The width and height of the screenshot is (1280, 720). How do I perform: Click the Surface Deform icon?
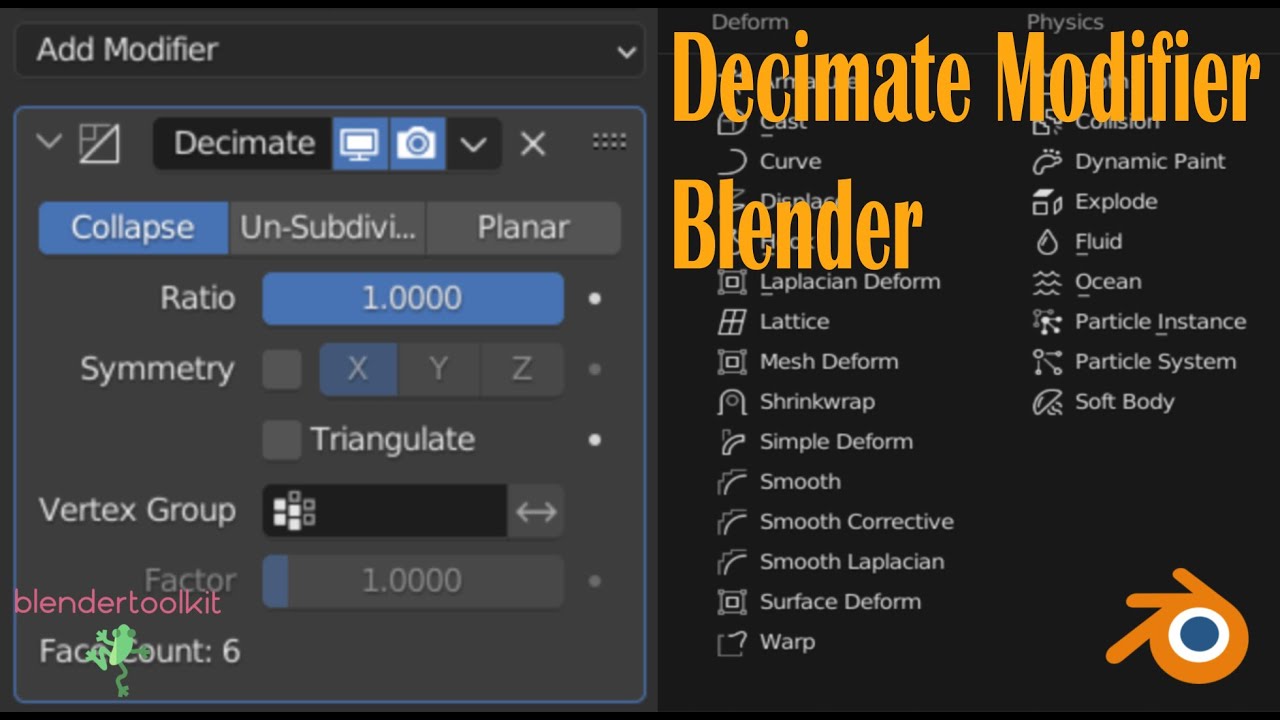tap(733, 602)
